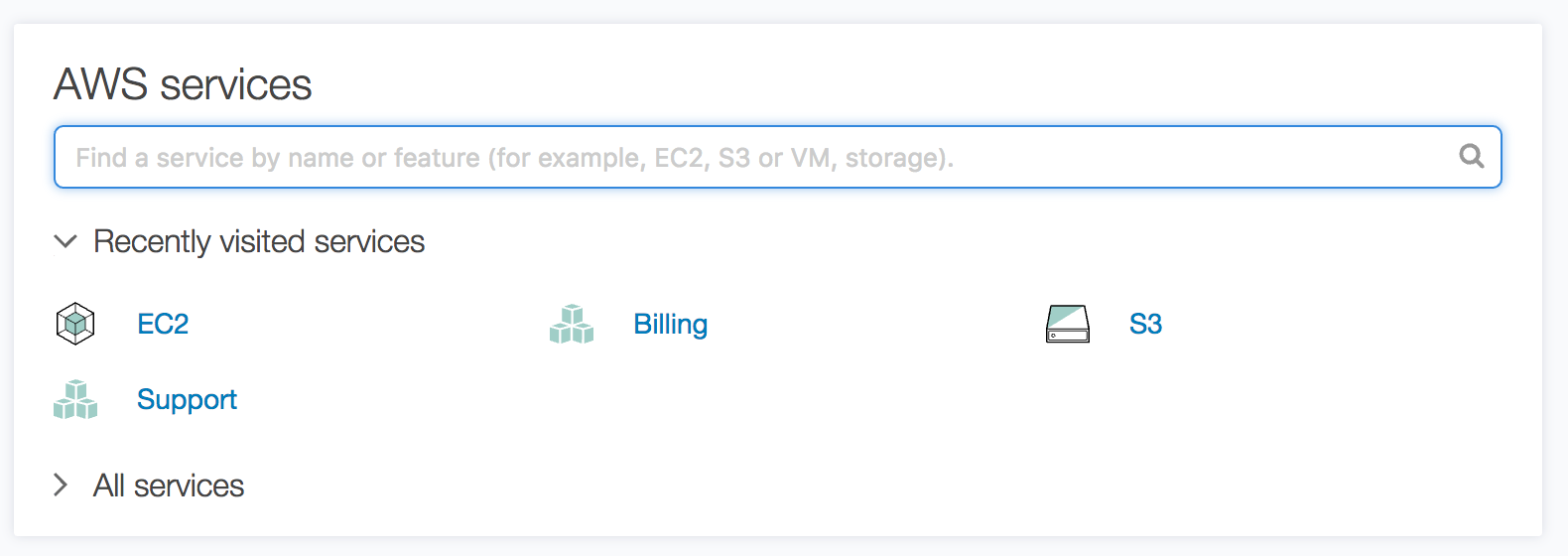This screenshot has width=1568, height=556.
Task: Select the teal drive icon beside S3
Action: tap(1068, 324)
